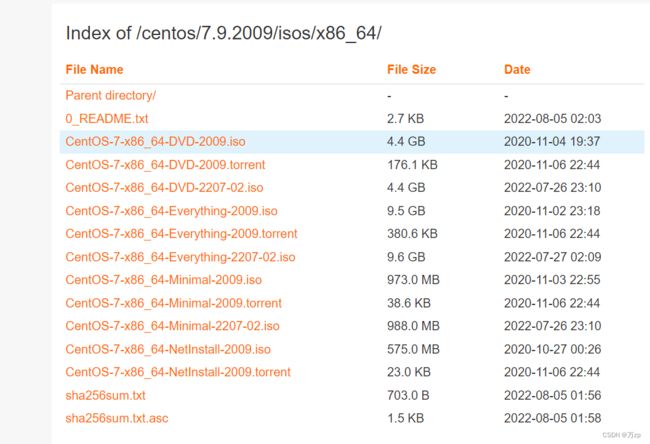Select the 9.6 GB size value
Screen dimensions: 650x444
click(406, 257)
